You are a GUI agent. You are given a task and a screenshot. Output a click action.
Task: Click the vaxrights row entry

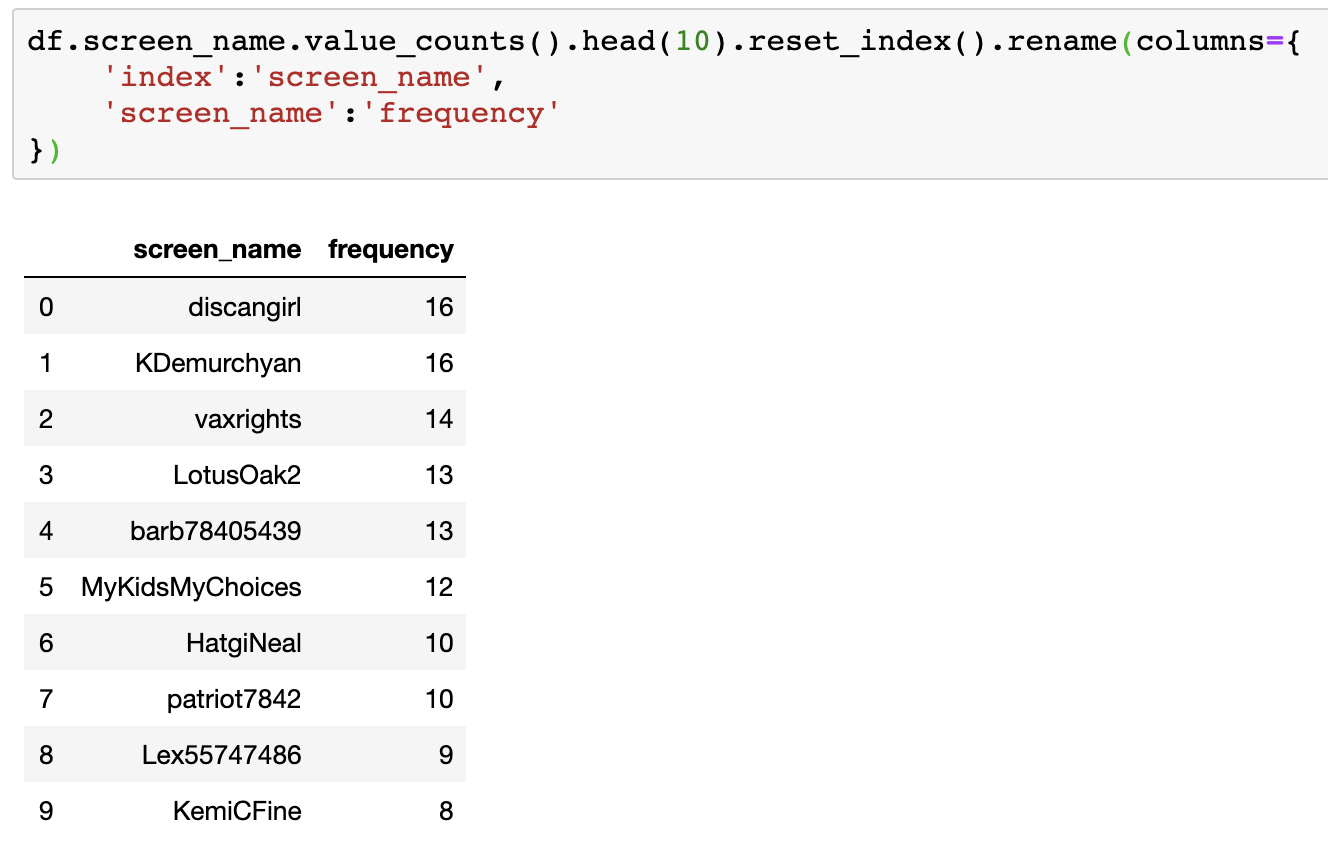coord(247,419)
